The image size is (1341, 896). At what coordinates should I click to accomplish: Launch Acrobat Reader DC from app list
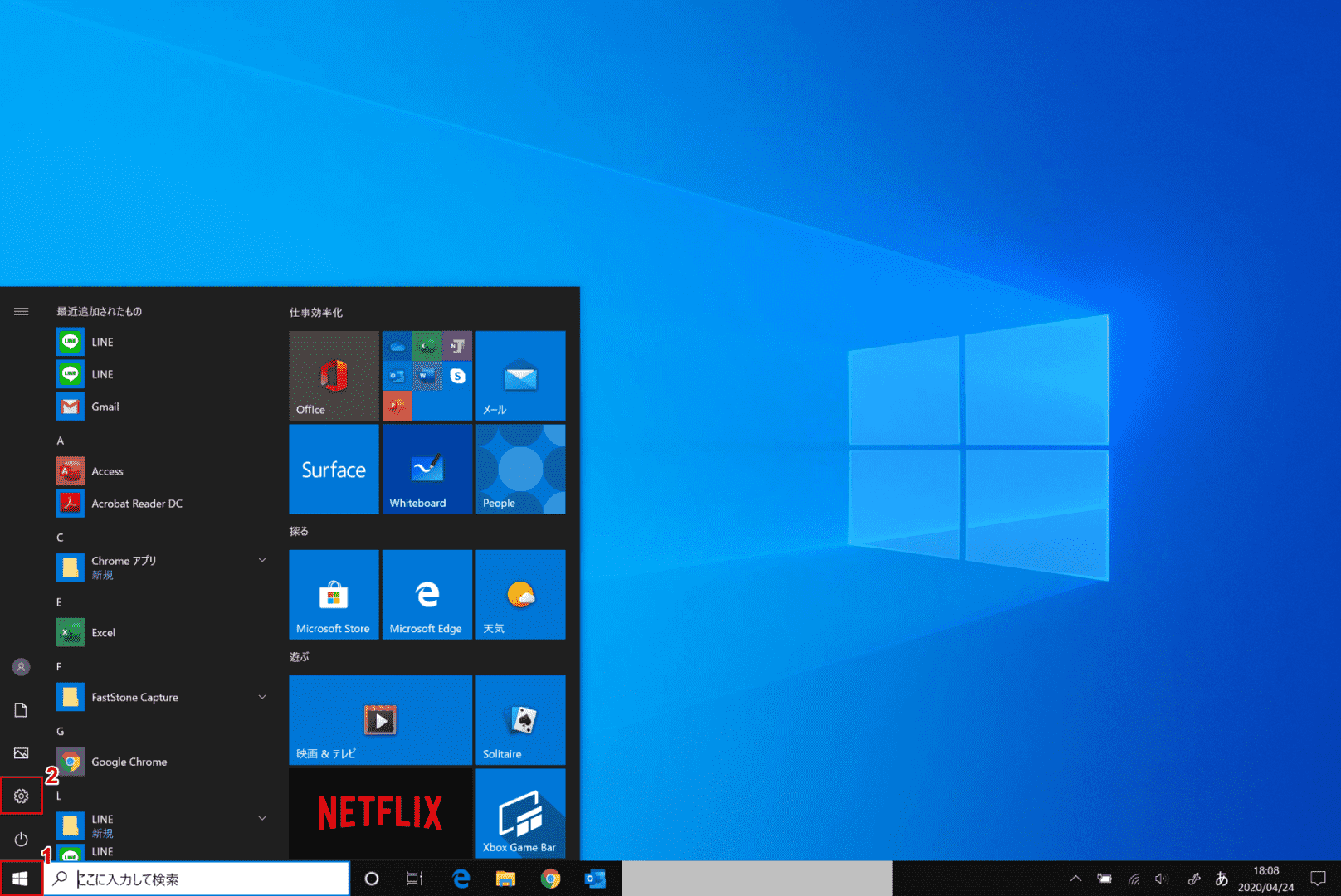point(162,504)
